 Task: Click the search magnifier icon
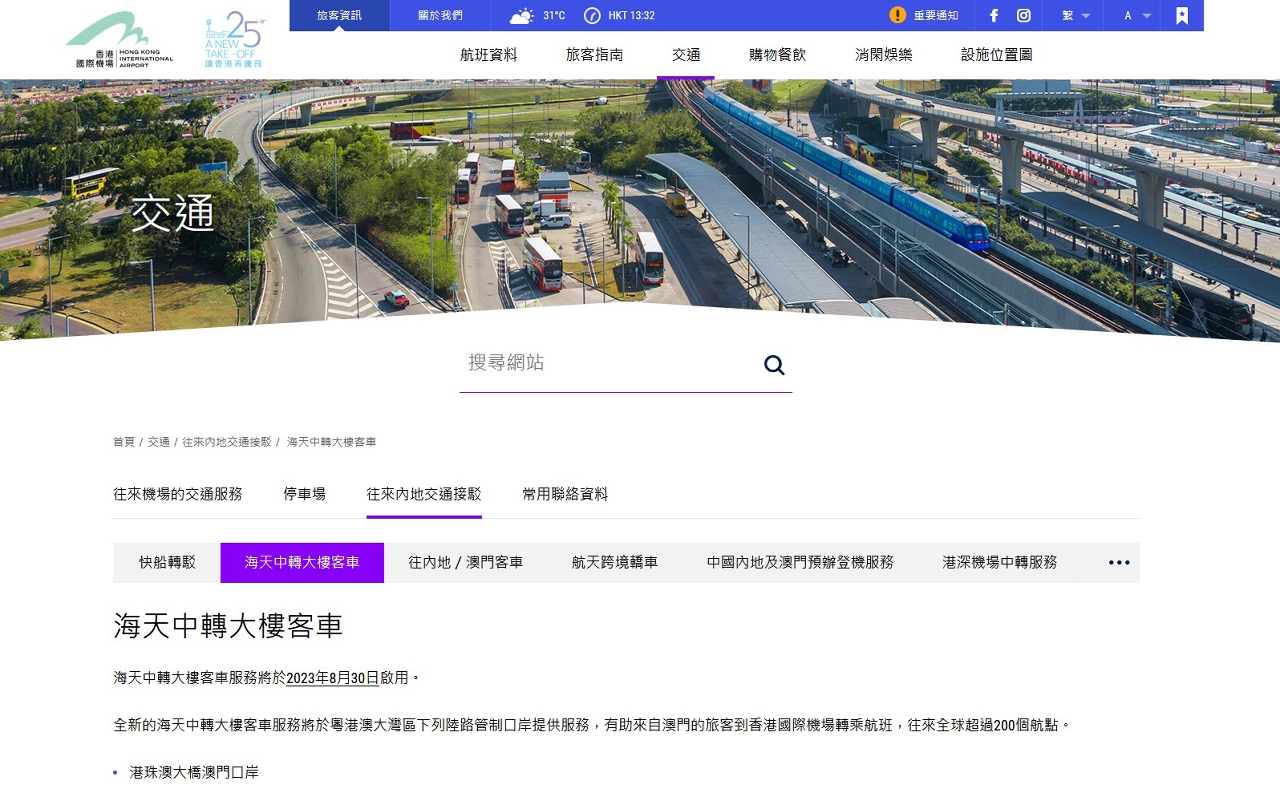(774, 365)
